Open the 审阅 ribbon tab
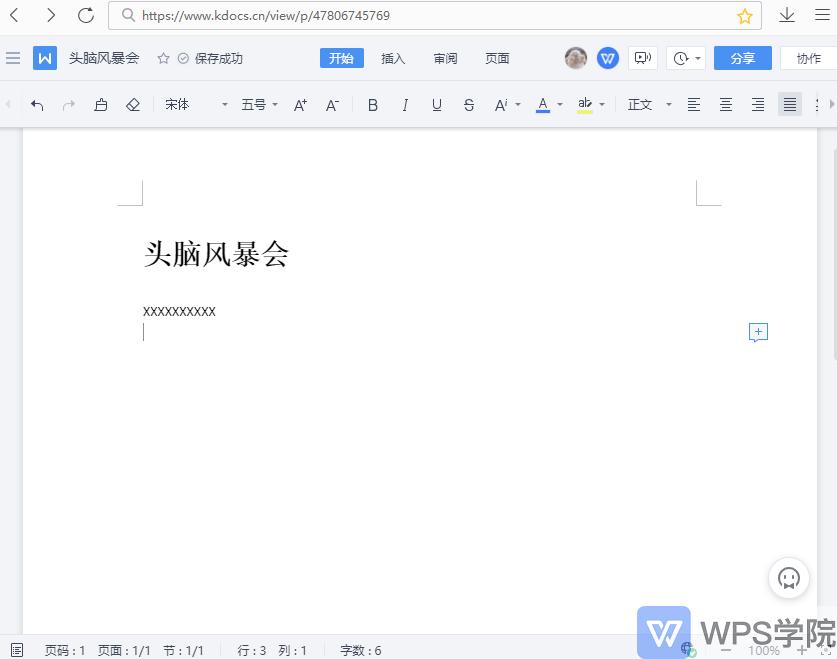This screenshot has width=837, height=659. coord(445,58)
